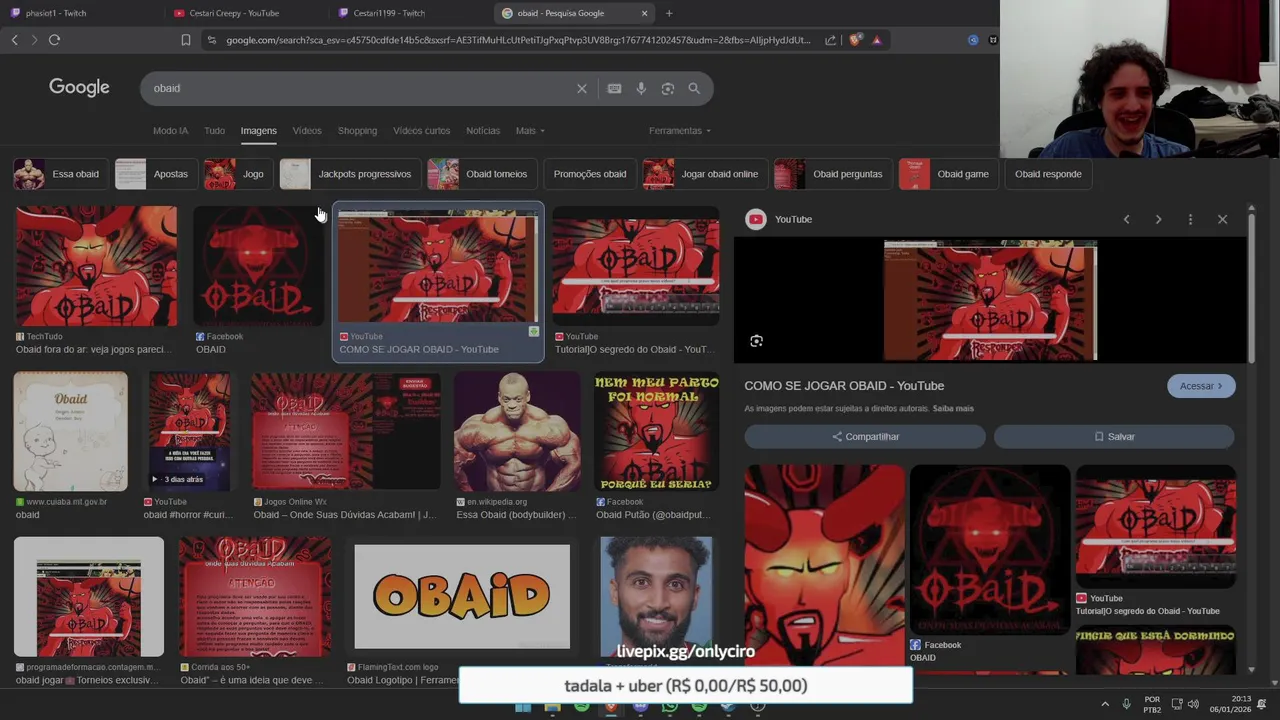Open the taskbar microphone icon
Image resolution: width=1280 pixels, height=720 pixels.
coord(1127,705)
